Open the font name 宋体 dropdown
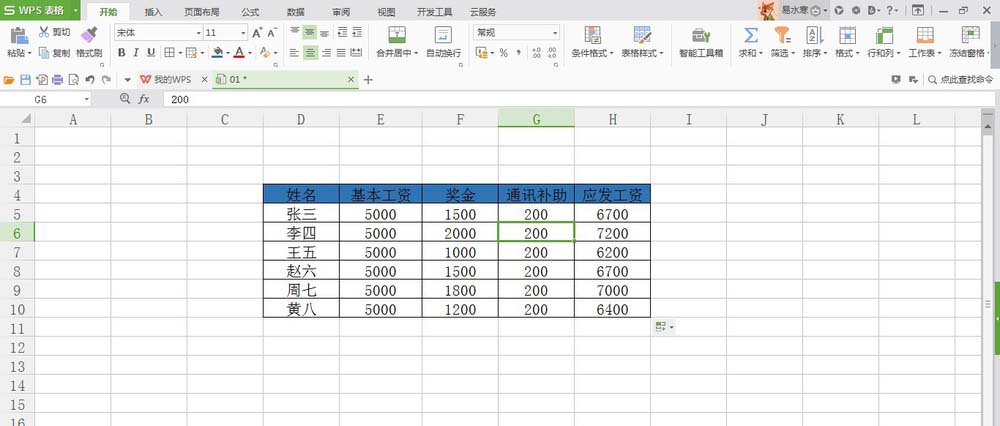 pyautogui.click(x=198, y=33)
